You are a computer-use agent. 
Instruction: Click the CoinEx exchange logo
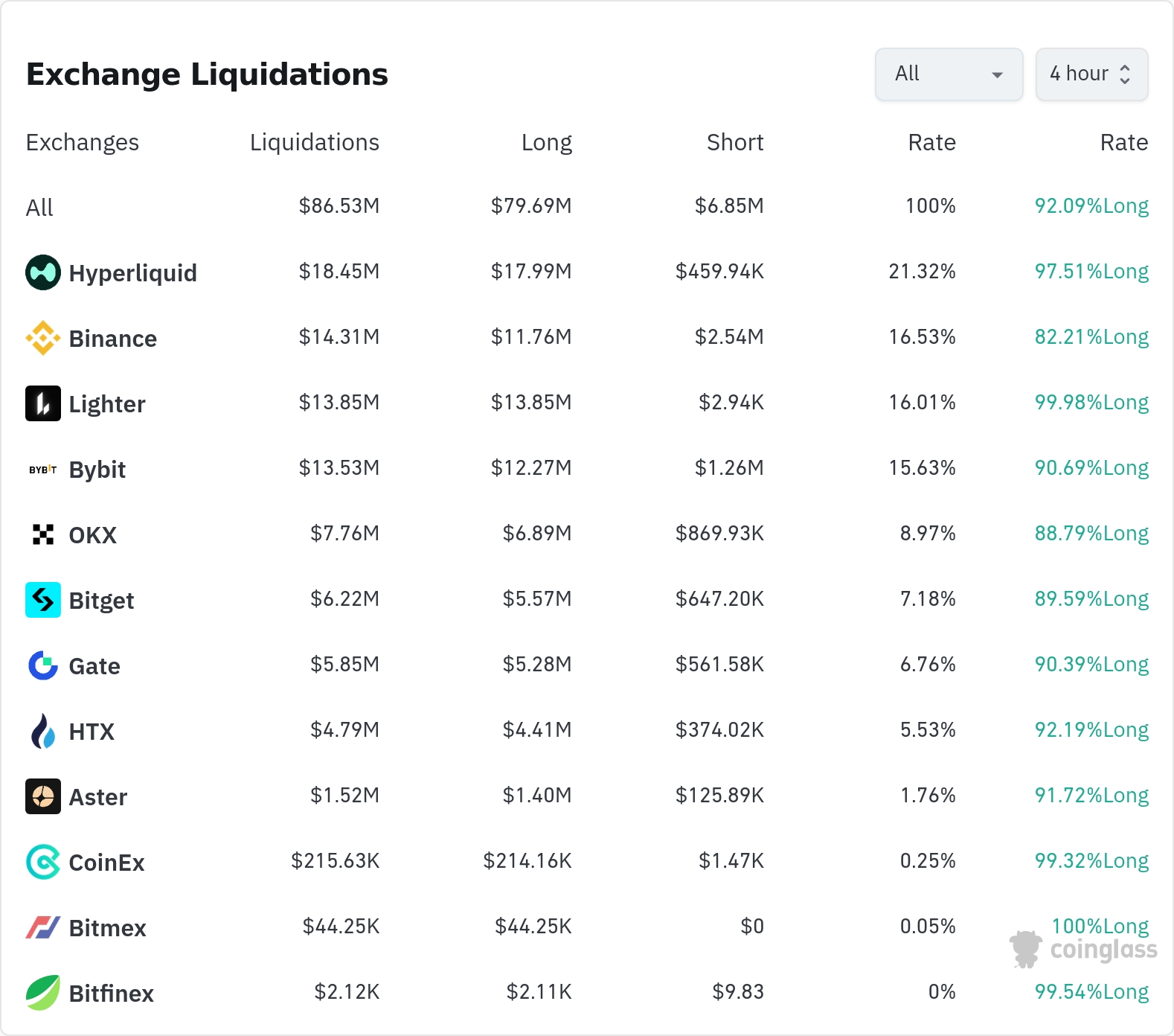[43, 862]
